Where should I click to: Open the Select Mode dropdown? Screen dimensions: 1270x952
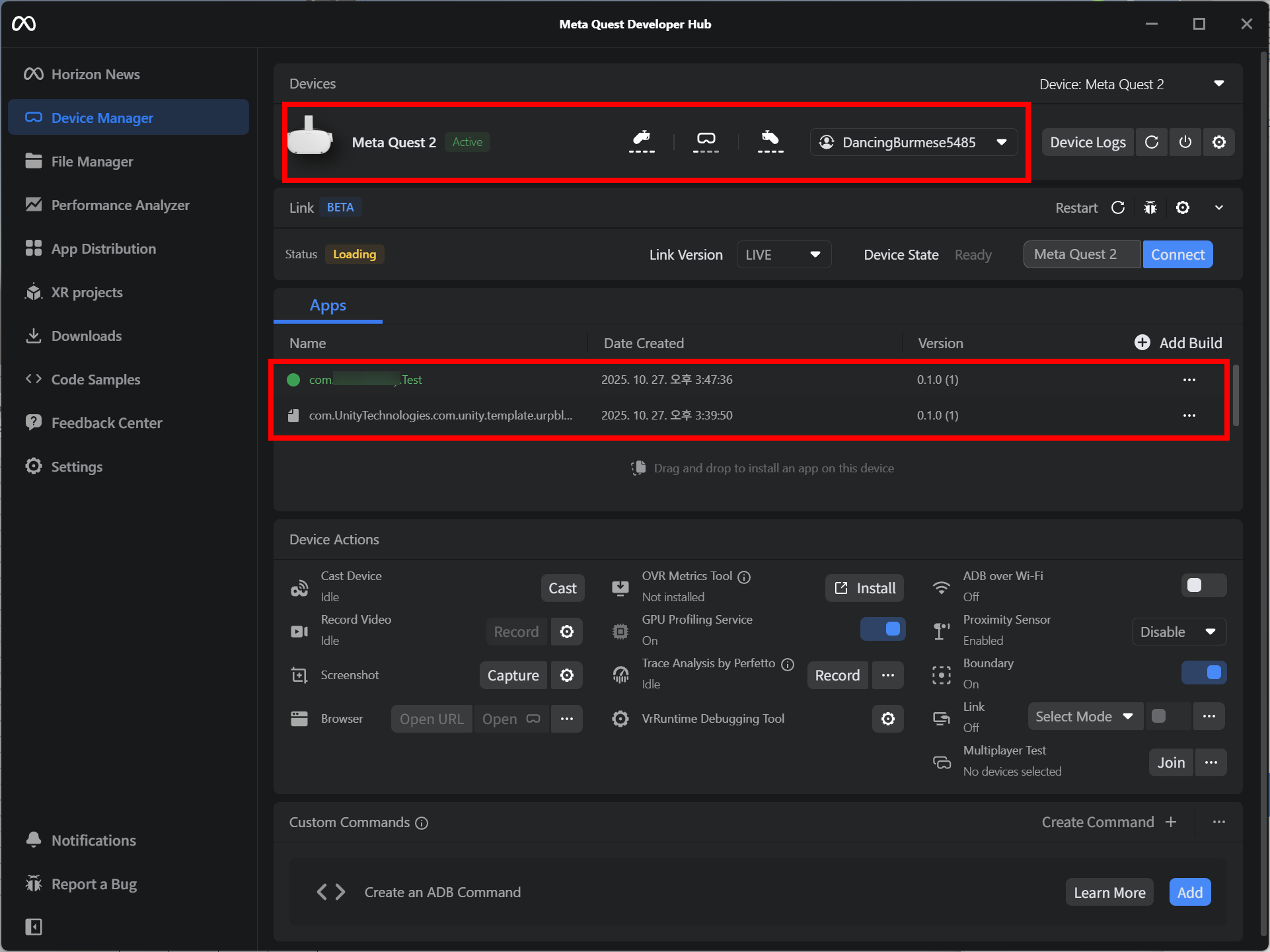coord(1085,716)
